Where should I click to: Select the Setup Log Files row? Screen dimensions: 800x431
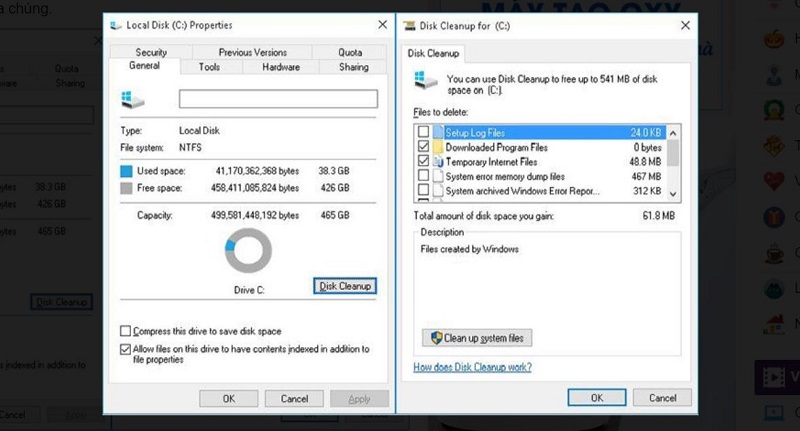(540, 132)
